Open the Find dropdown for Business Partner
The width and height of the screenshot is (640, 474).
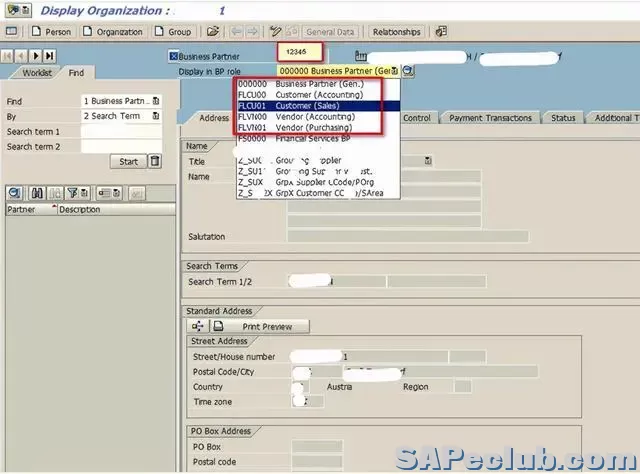click(x=156, y=101)
